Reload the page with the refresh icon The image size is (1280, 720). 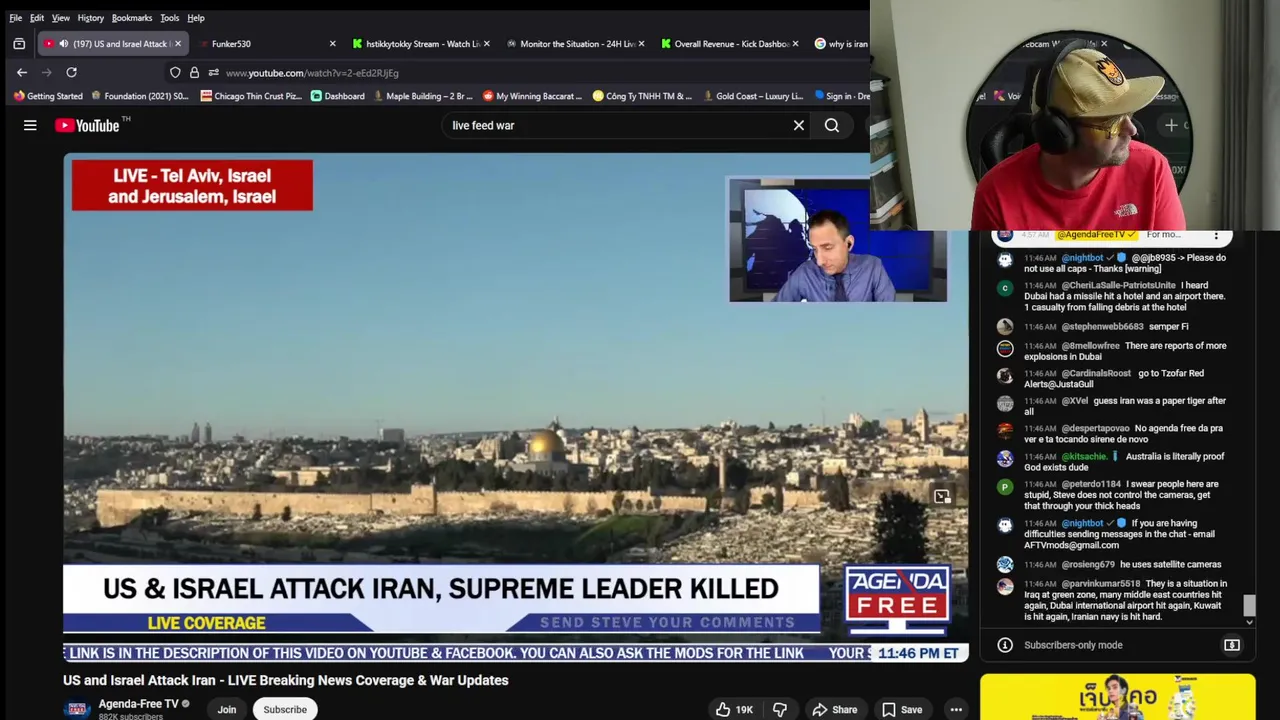click(71, 72)
